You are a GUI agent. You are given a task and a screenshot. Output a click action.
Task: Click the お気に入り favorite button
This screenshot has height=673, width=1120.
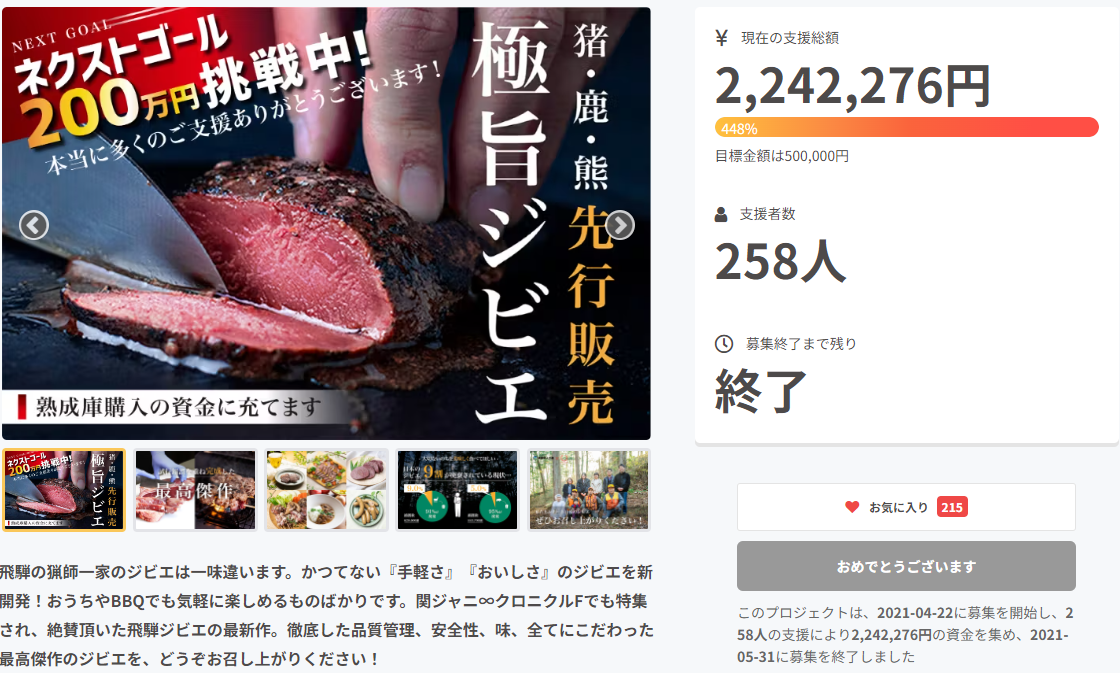[906, 507]
